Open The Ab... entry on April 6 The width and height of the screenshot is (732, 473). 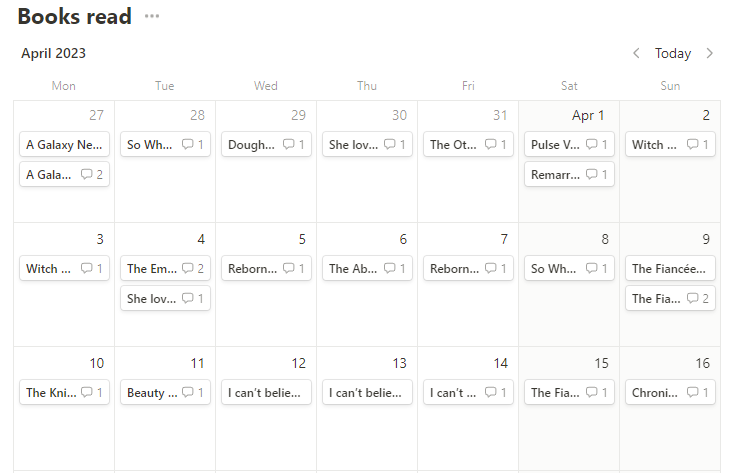[x=352, y=268]
